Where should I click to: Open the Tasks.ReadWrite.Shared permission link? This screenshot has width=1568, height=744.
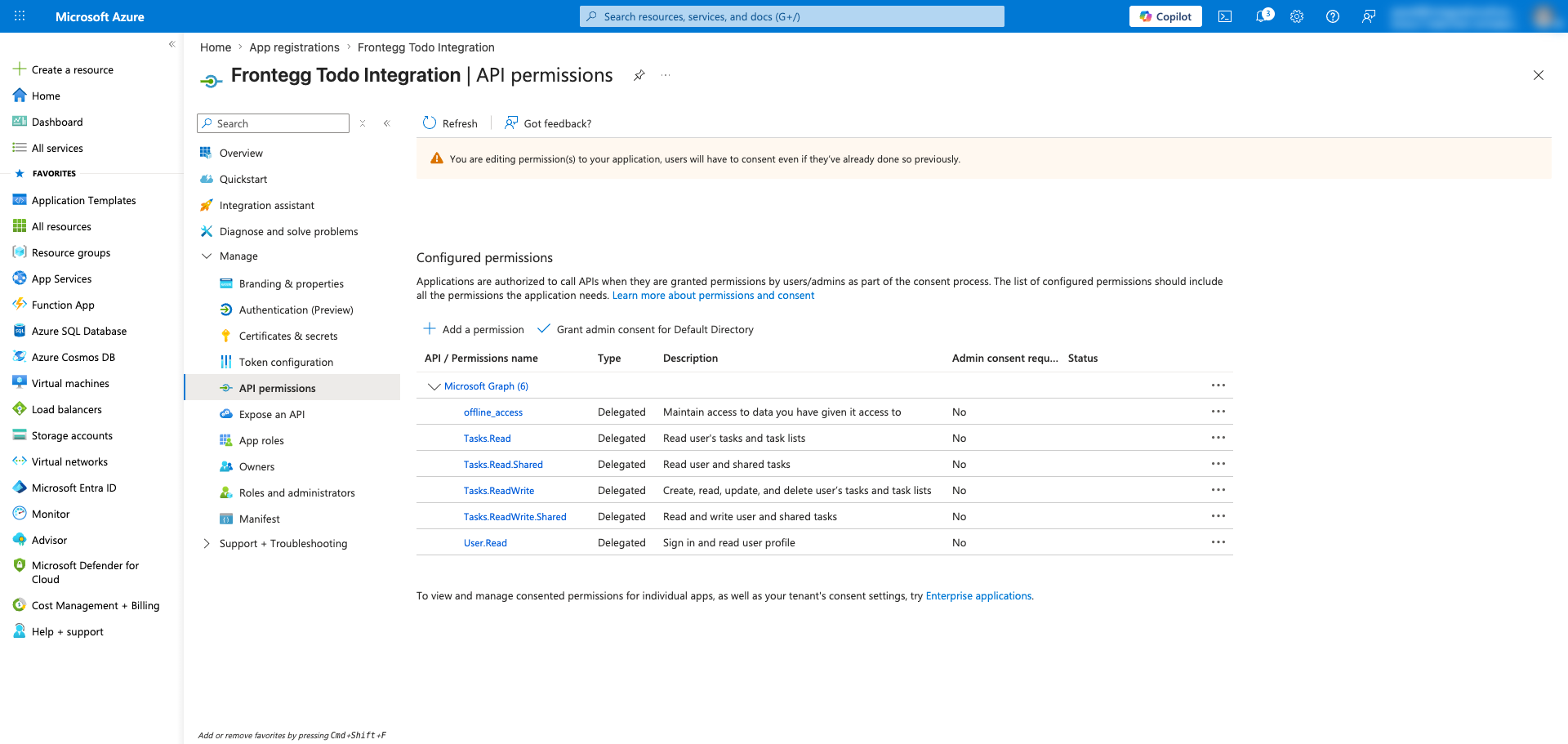pyautogui.click(x=515, y=517)
